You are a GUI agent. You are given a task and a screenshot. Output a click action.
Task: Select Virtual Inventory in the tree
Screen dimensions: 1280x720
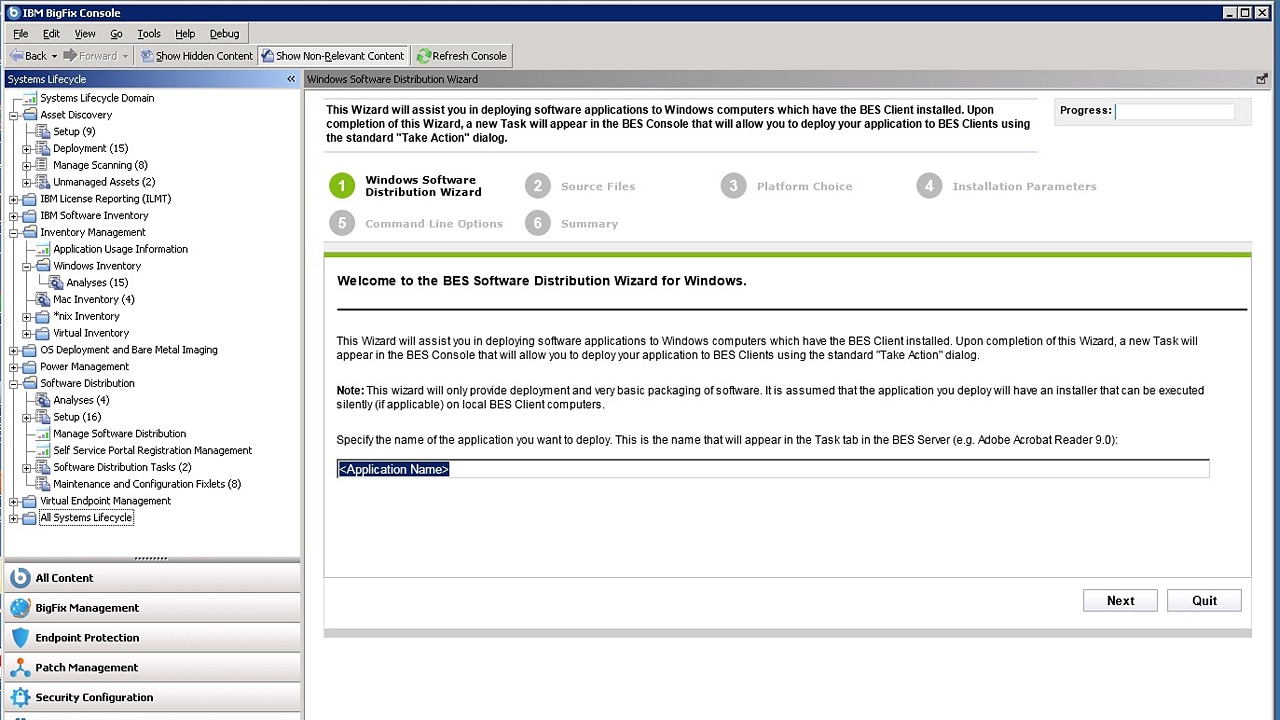[91, 333]
